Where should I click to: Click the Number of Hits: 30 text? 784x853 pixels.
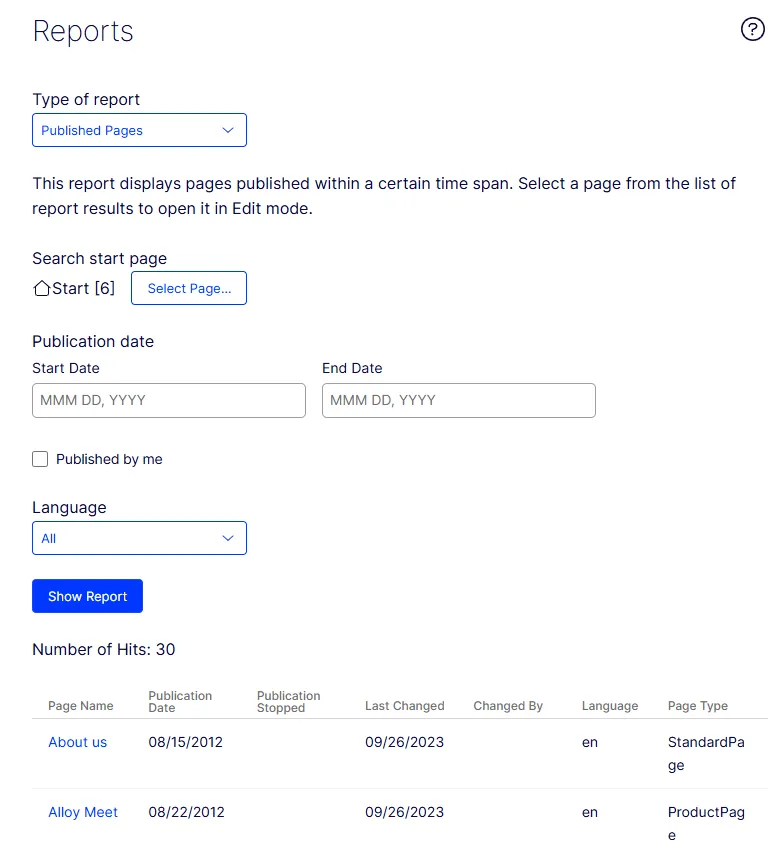103,649
